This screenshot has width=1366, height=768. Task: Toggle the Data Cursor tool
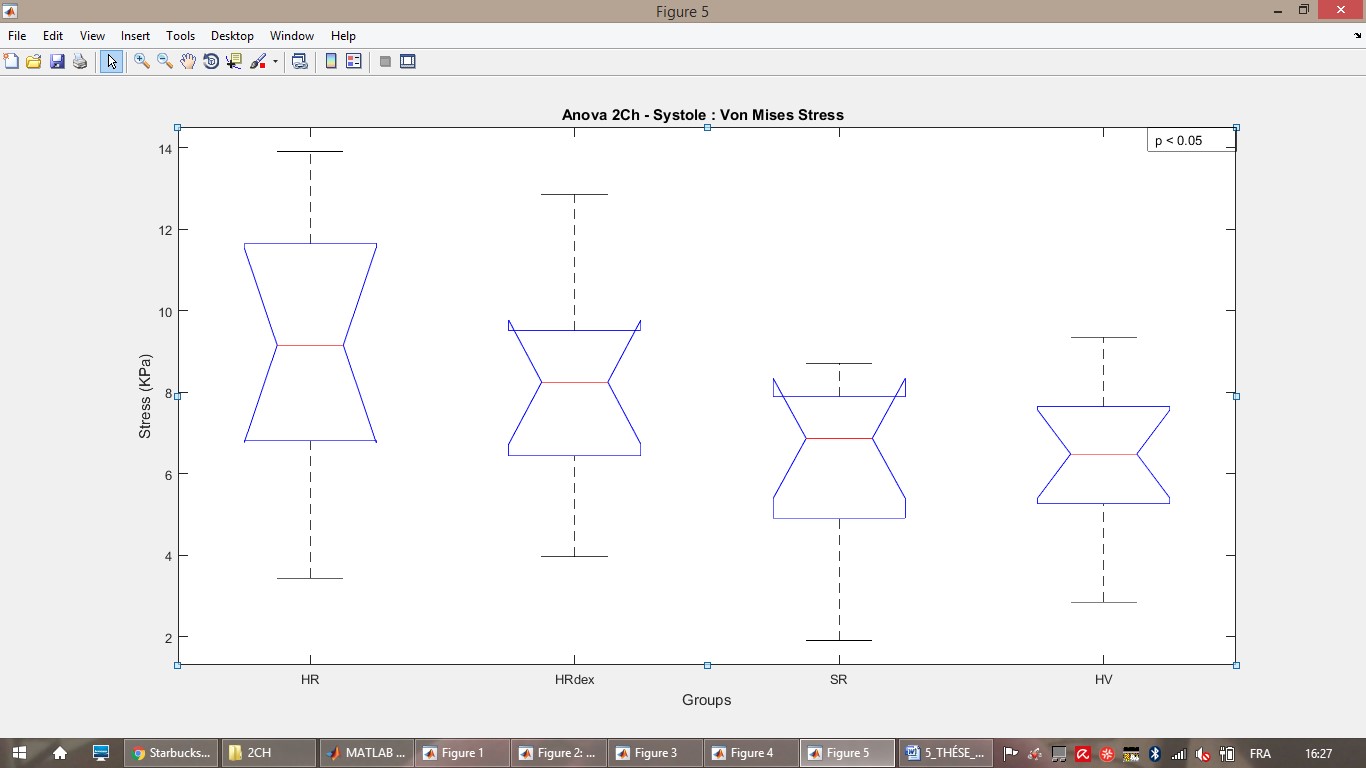[234, 62]
